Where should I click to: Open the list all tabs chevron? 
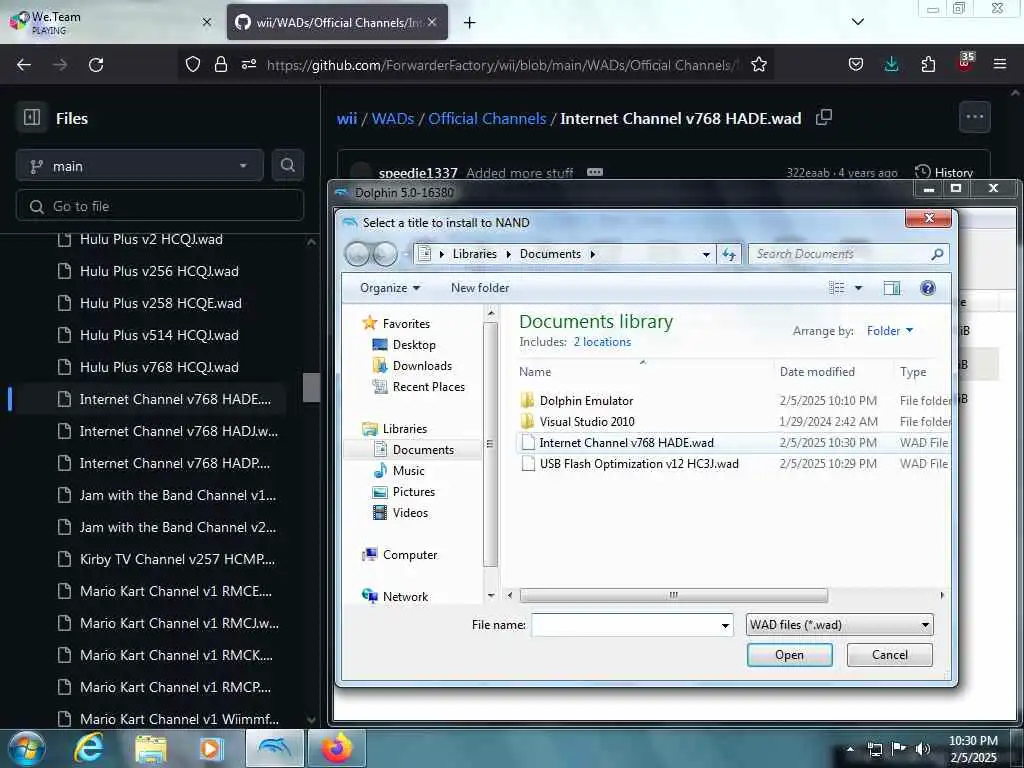pyautogui.click(x=857, y=22)
